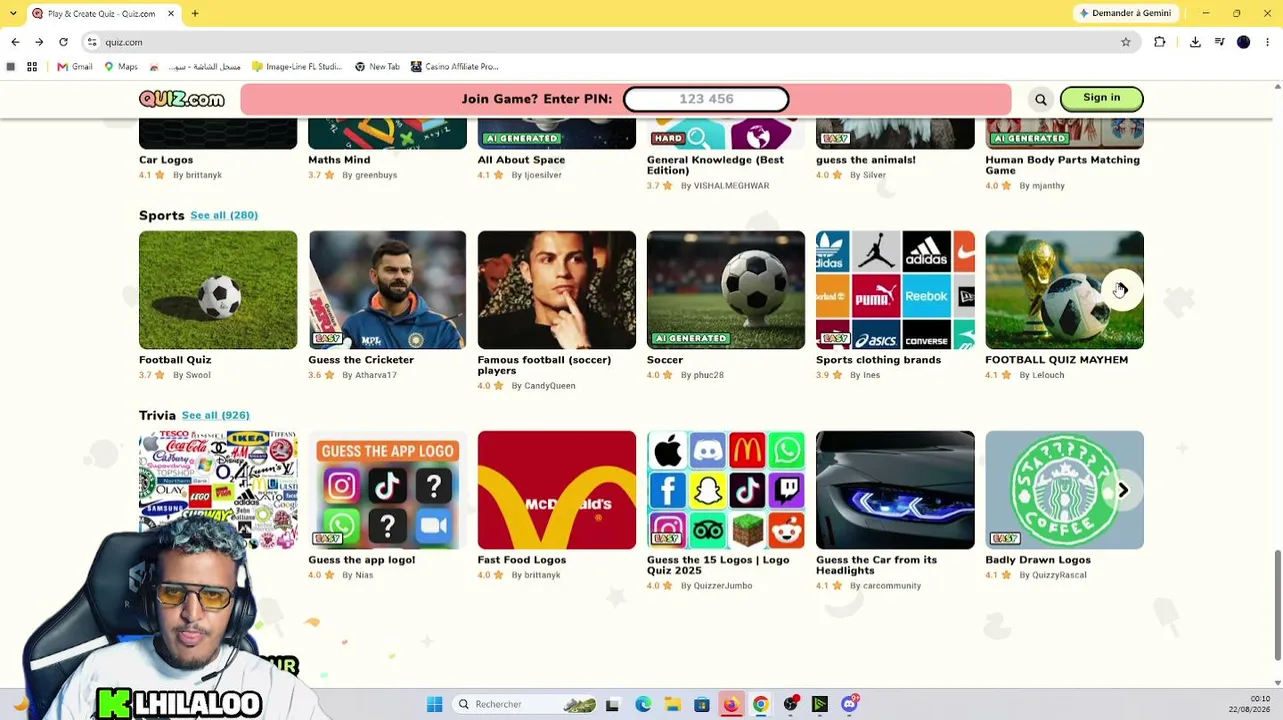Click the Car Logos quiz title
1283x720 pixels.
[x=166, y=160]
